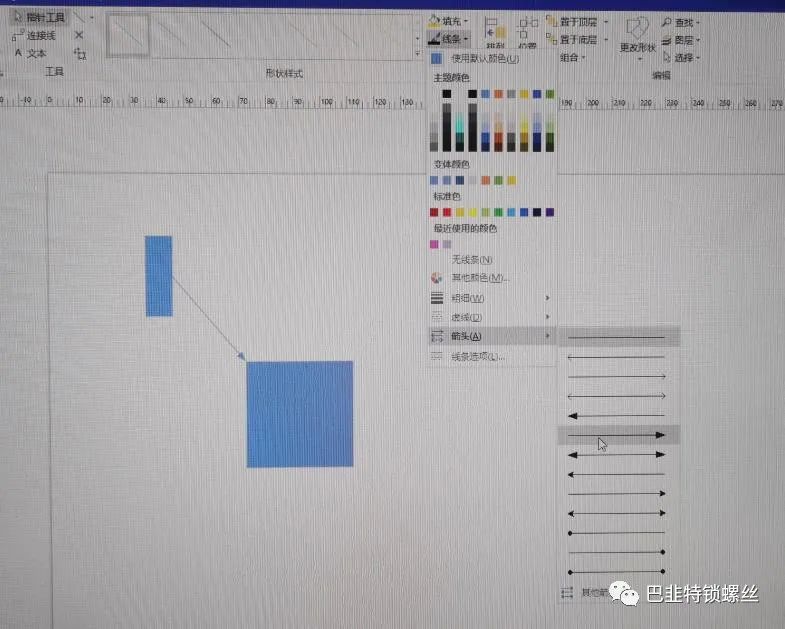Pick the magenta recently used color swatch
The height and width of the screenshot is (629, 785).
(434, 244)
